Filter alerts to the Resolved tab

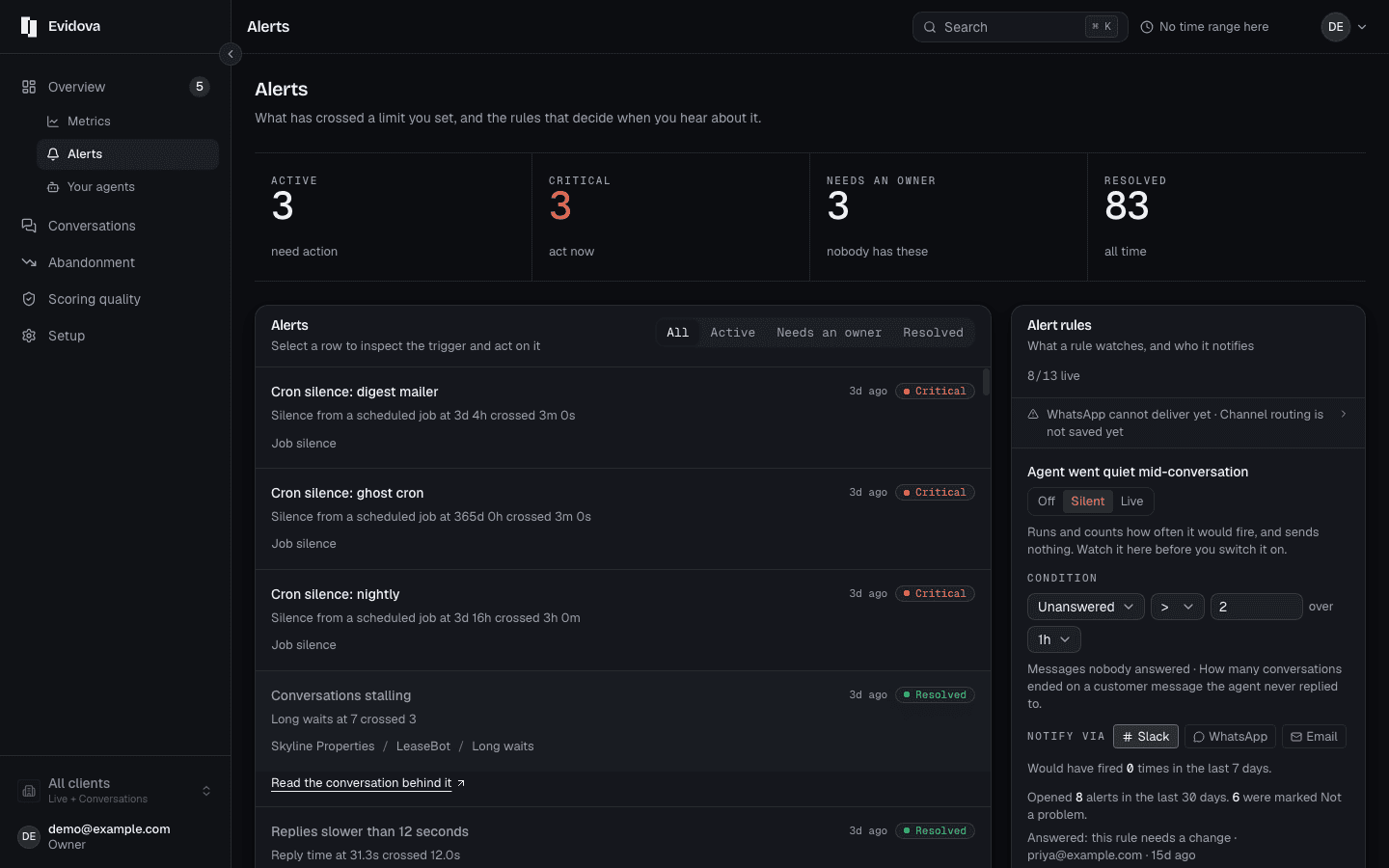pyautogui.click(x=933, y=333)
